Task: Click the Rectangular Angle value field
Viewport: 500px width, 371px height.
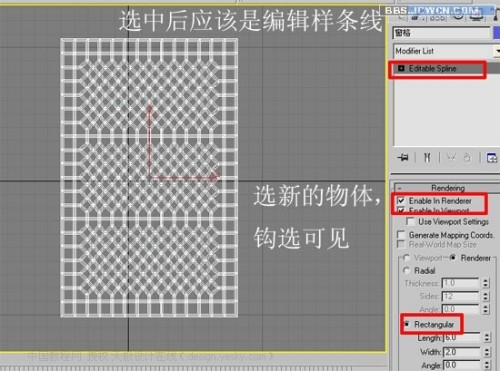Action: point(462,365)
